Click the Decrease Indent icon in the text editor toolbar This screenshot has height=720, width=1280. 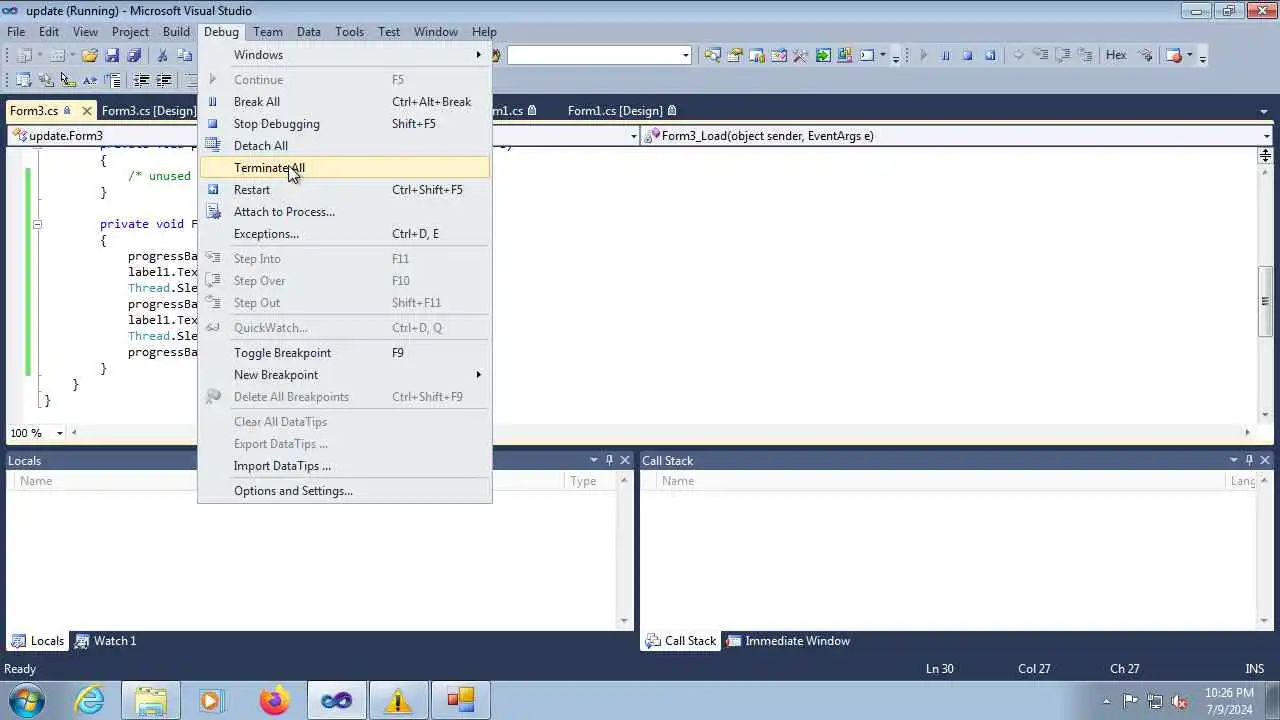(142, 80)
